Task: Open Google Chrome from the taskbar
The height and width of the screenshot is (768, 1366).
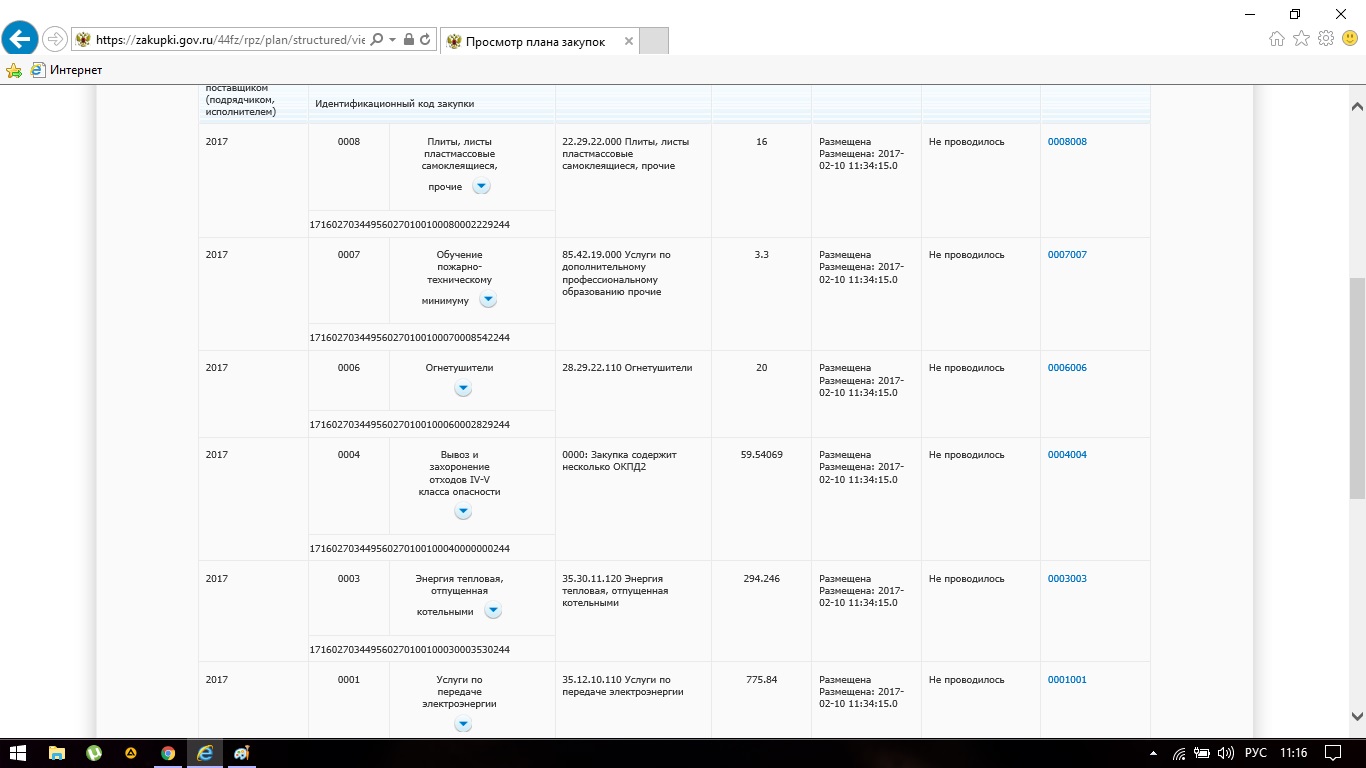Action: click(x=168, y=753)
